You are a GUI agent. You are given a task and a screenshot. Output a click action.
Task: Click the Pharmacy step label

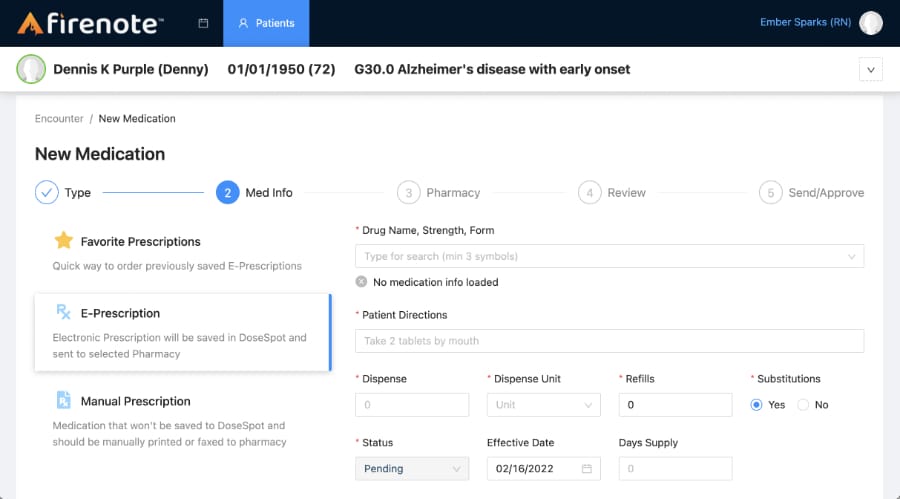tap(453, 193)
